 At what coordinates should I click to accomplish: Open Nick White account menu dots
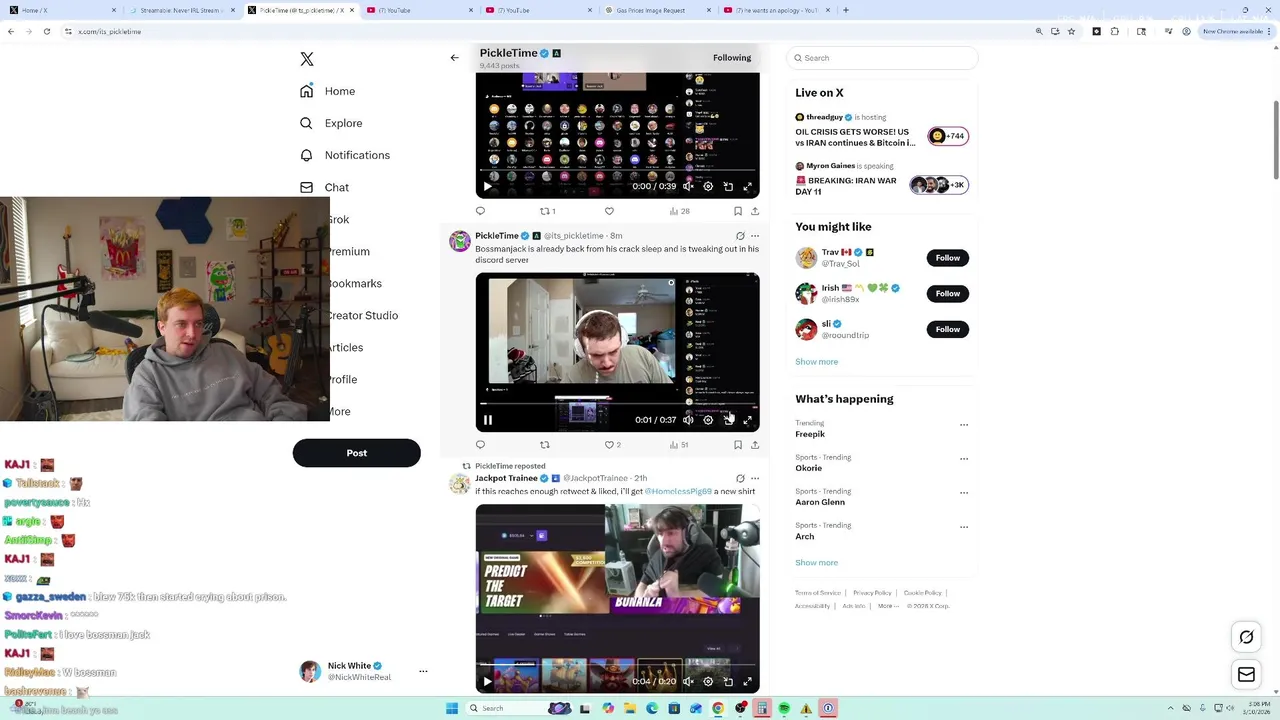[423, 671]
